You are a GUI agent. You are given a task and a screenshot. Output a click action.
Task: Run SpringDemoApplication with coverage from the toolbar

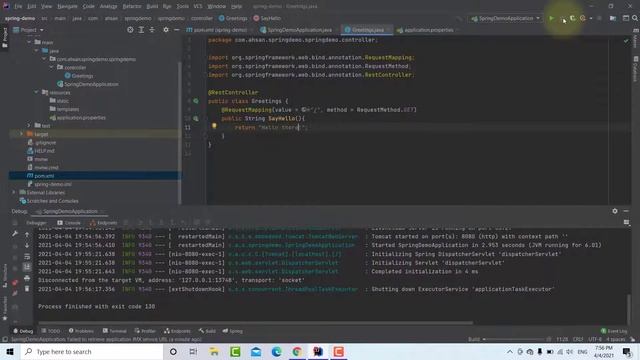(x=573, y=18)
